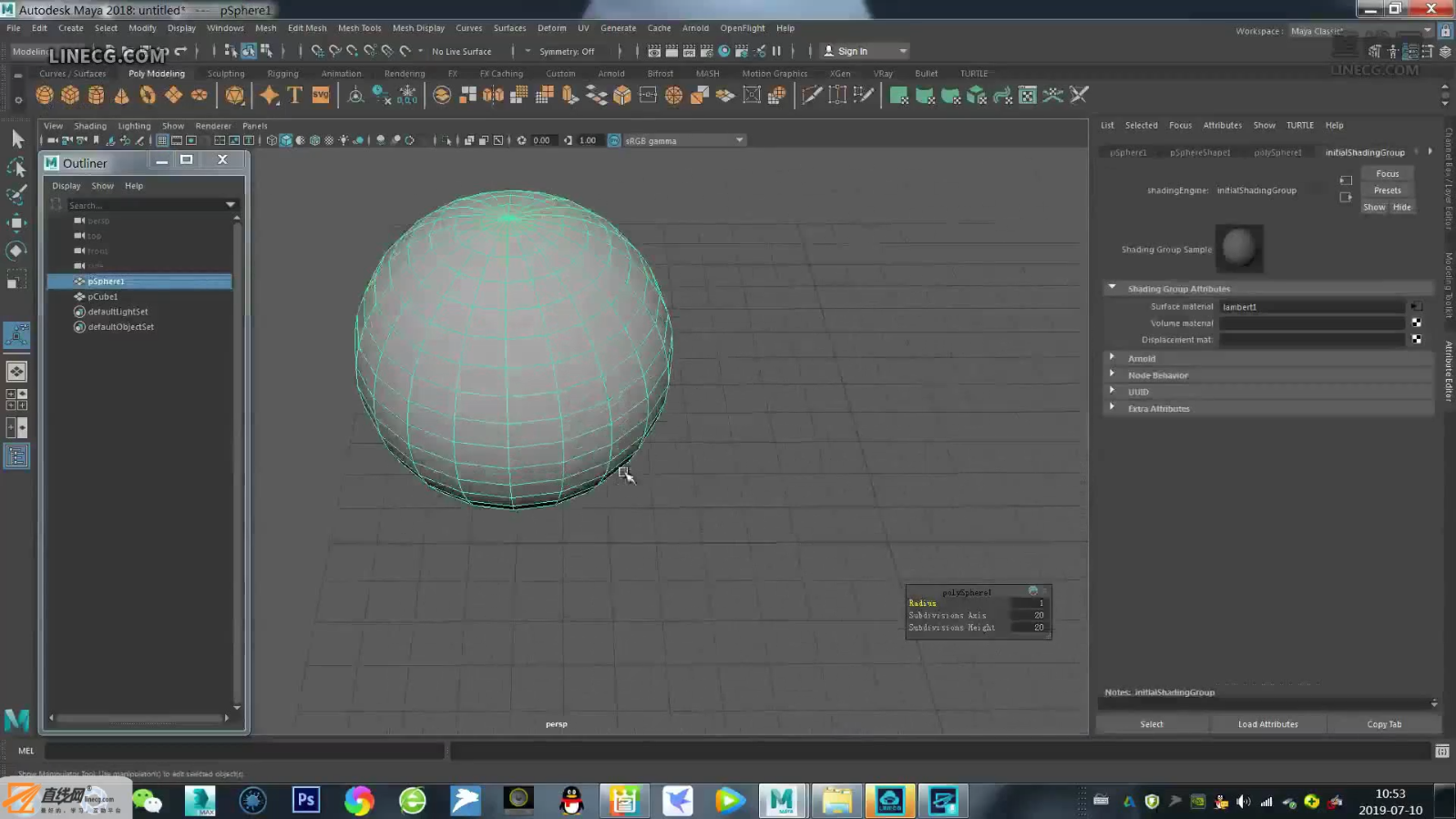Toggle wireframe display in viewport toolbar
The height and width of the screenshot is (819, 1456).
coord(272,140)
